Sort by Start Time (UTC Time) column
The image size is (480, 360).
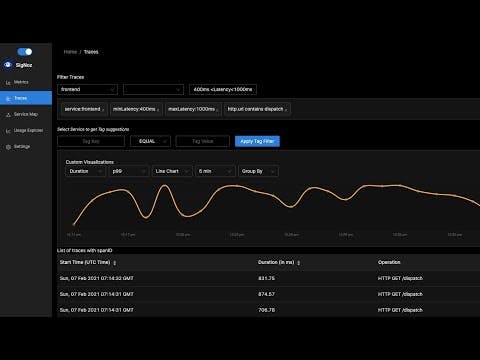coord(114,263)
